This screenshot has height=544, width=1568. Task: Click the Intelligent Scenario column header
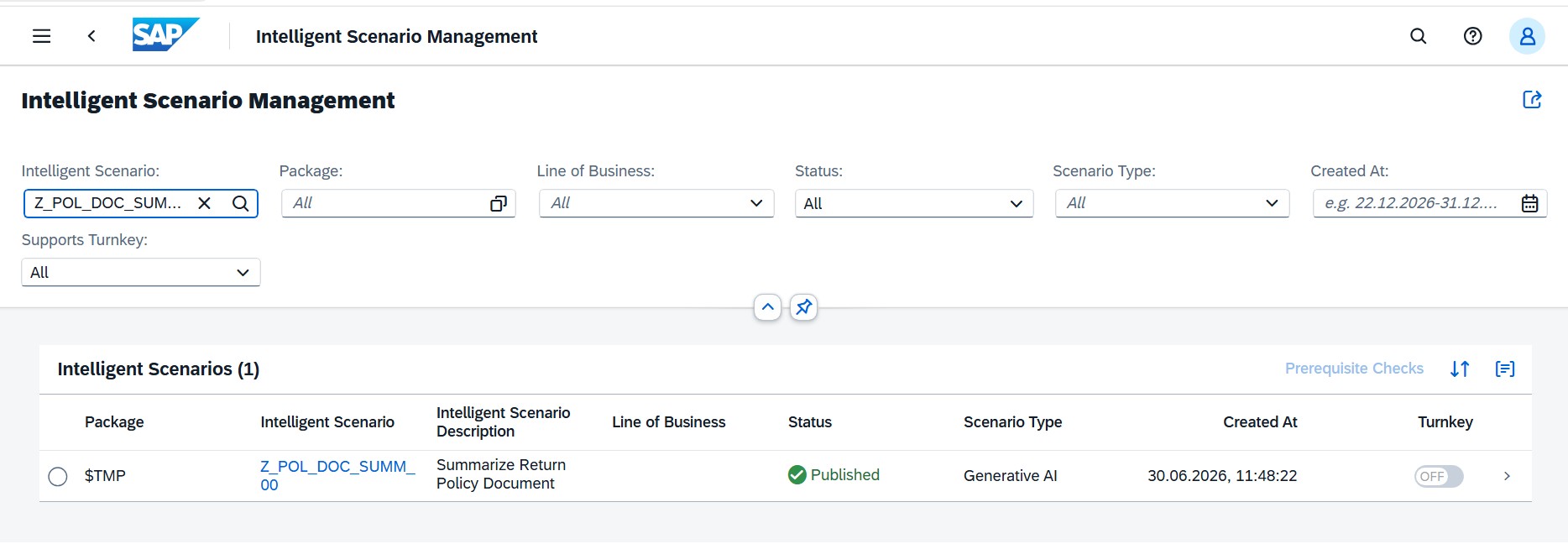coord(327,422)
